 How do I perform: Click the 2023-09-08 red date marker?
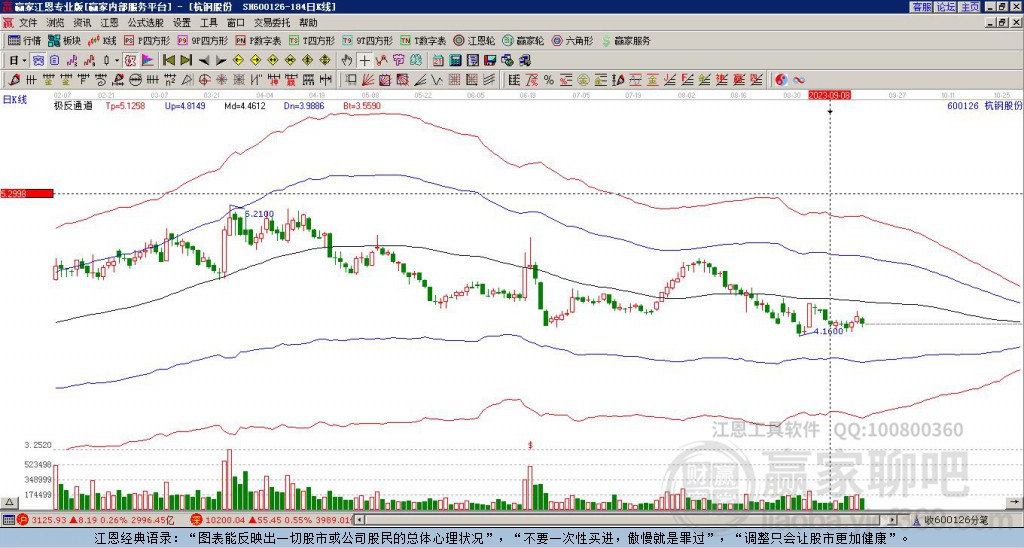tap(829, 95)
